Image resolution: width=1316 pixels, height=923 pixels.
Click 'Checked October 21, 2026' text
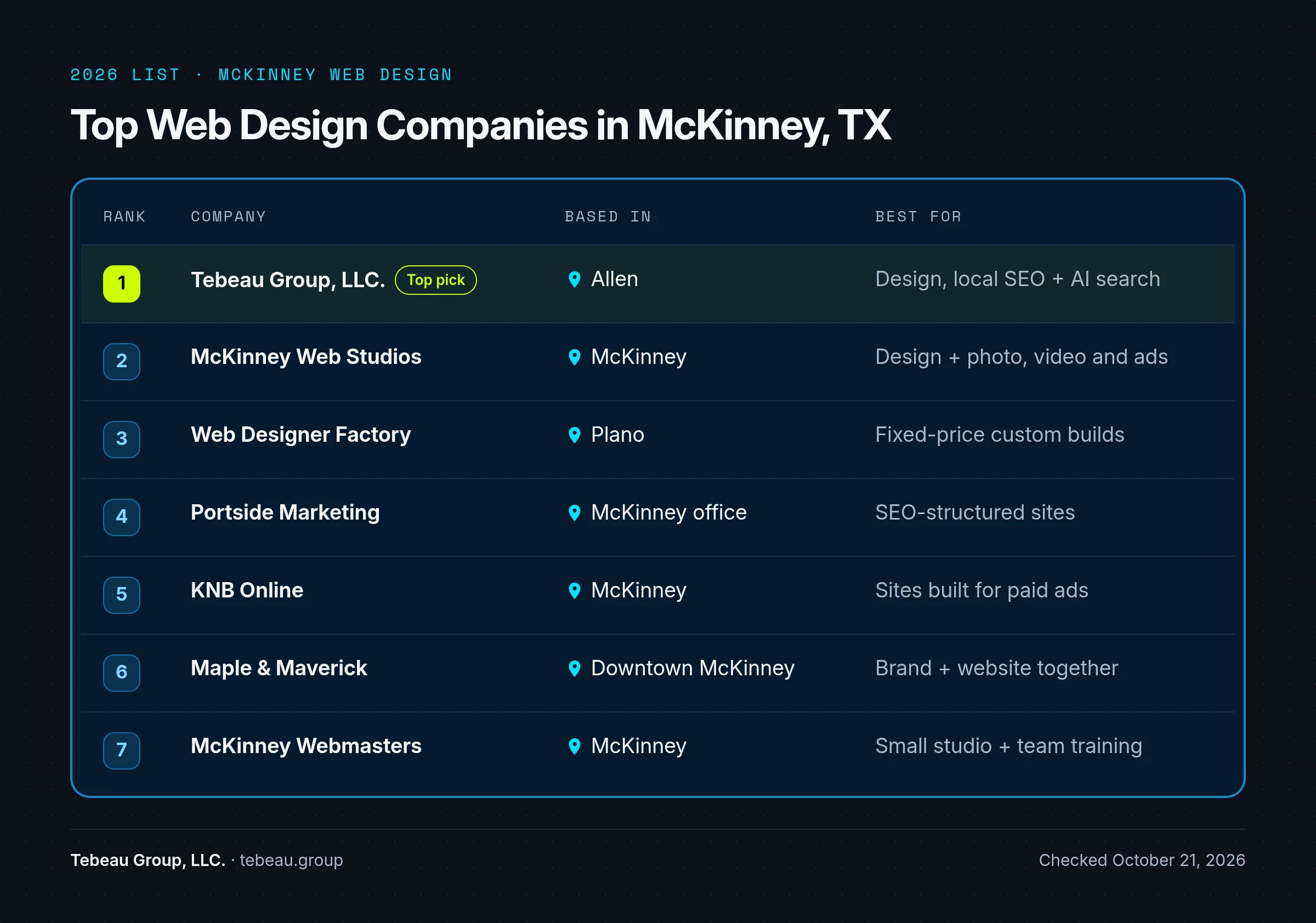click(x=1142, y=861)
